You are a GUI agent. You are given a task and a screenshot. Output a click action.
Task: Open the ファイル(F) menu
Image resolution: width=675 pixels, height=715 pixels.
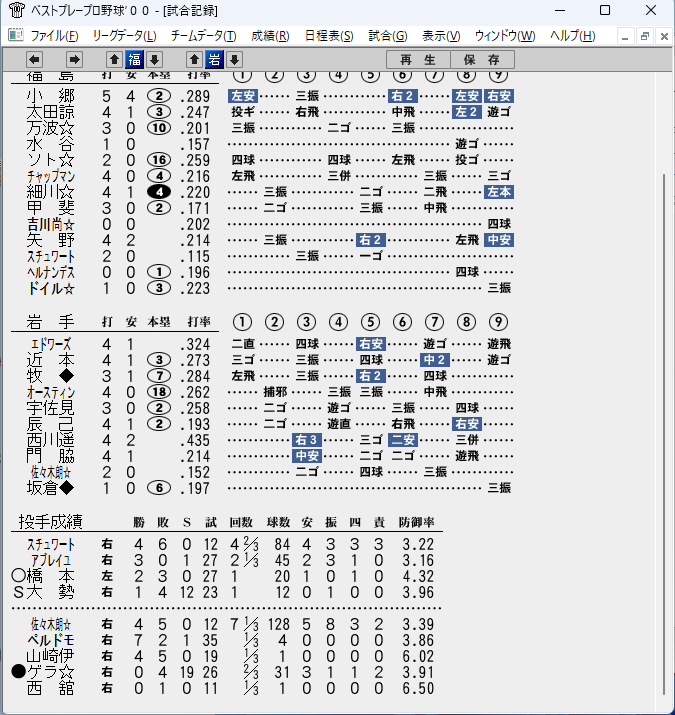point(54,36)
